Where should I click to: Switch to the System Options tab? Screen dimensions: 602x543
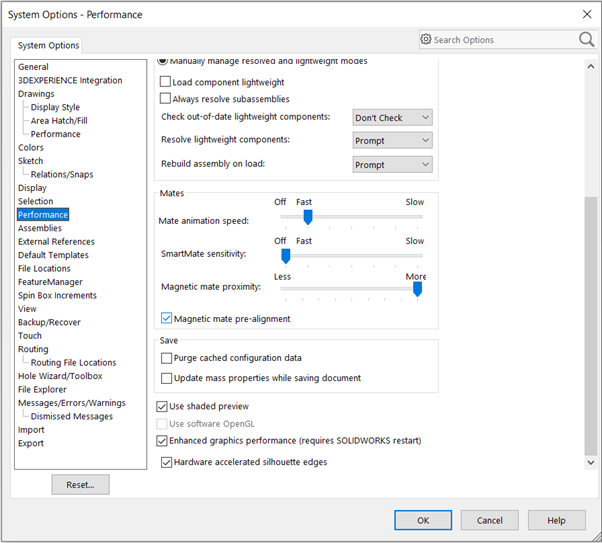(x=48, y=46)
